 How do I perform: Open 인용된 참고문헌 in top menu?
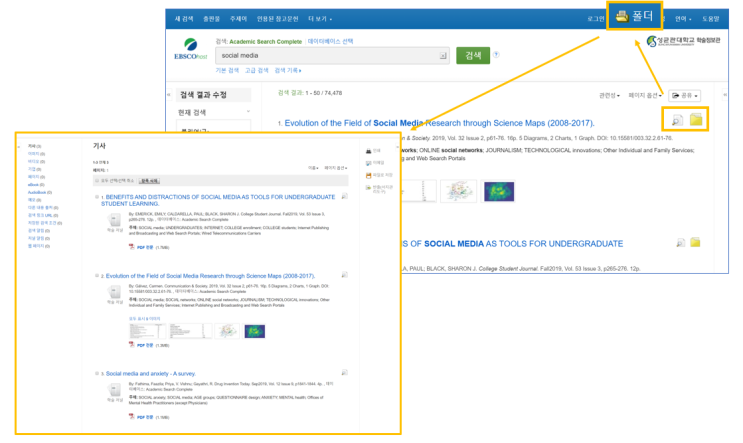pyautogui.click(x=278, y=19)
